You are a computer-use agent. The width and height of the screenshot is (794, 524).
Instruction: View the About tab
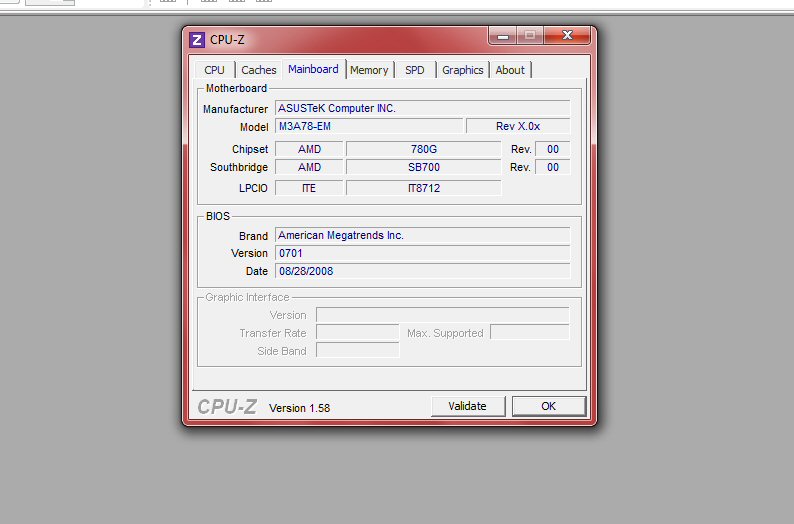510,70
